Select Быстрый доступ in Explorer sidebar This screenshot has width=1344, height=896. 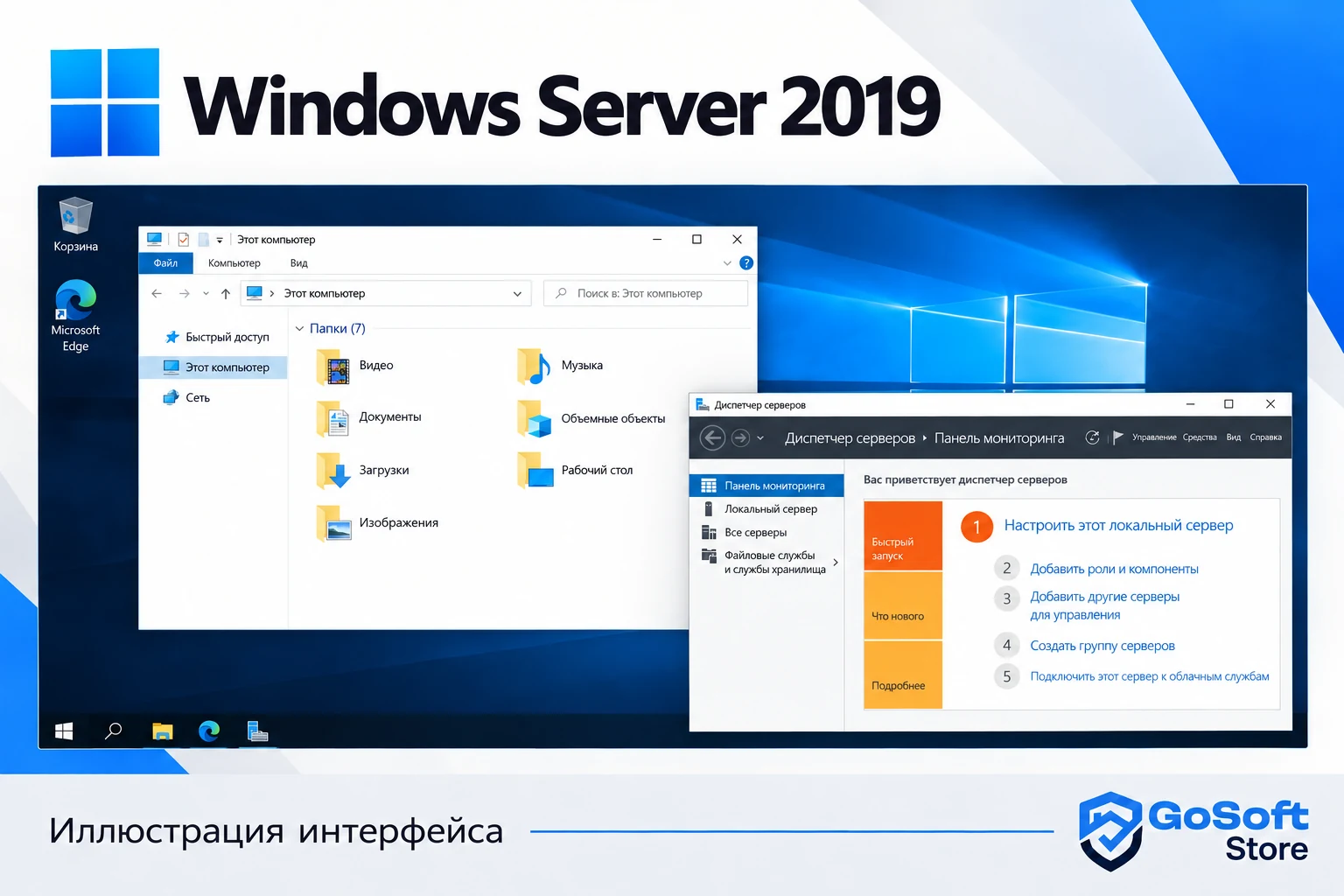(218, 337)
